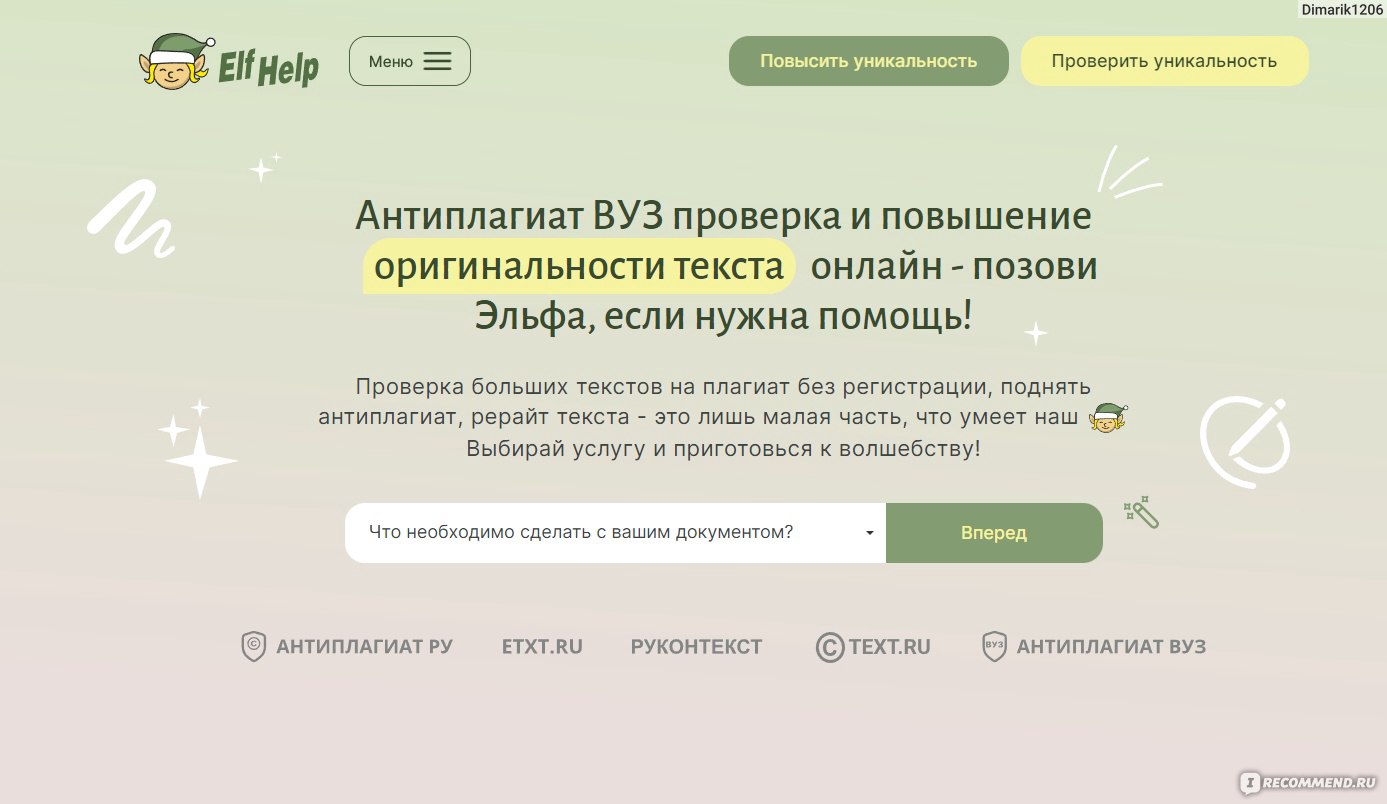
Task: Click the Elf Help logo
Action: (229, 61)
